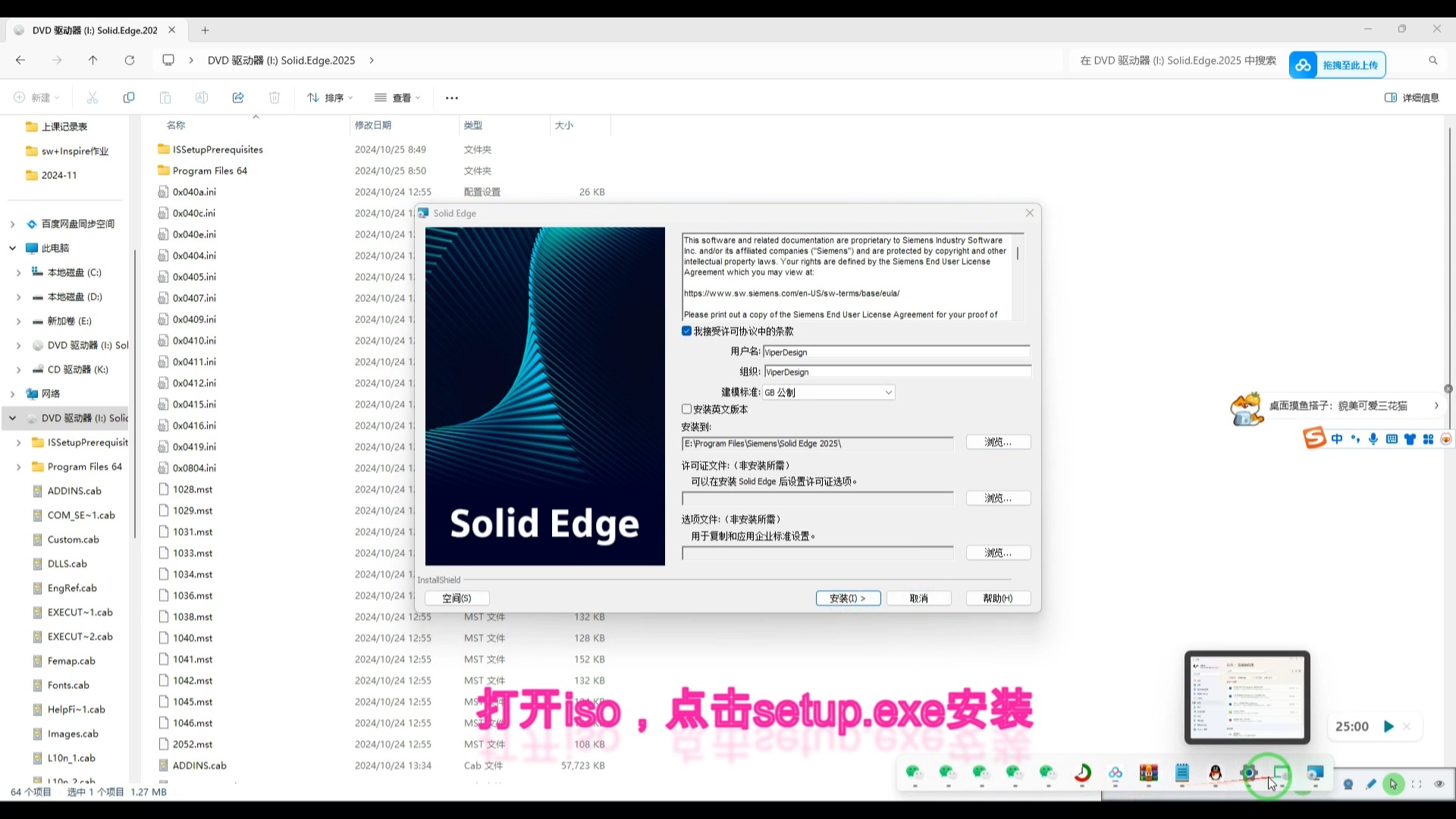Toggle Sogou Chinese/English mode 中 button
The image size is (1456, 819).
point(1337,439)
